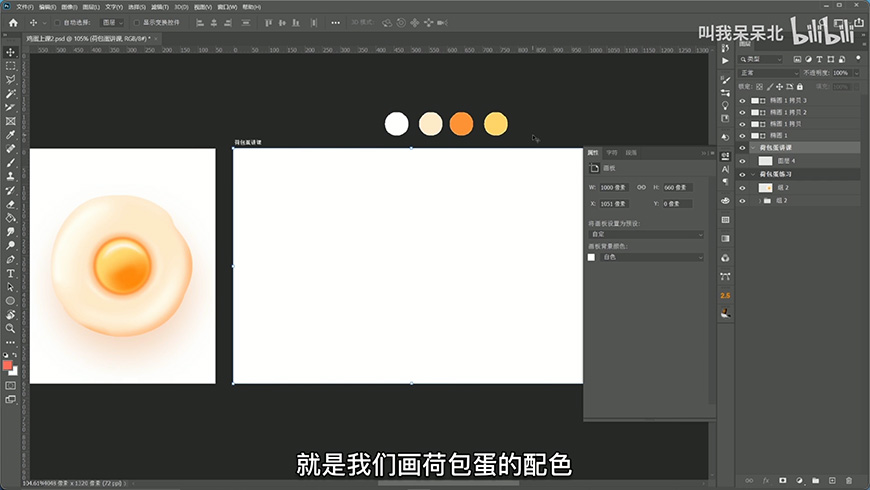This screenshot has width=870, height=490.
Task: Open the Character panel icon in dock
Action: click(x=725, y=169)
